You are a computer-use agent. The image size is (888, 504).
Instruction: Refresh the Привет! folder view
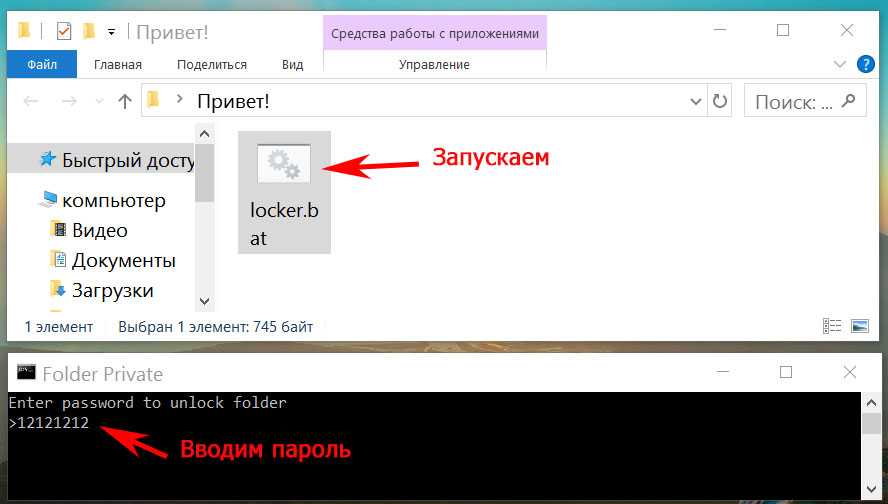(x=719, y=101)
